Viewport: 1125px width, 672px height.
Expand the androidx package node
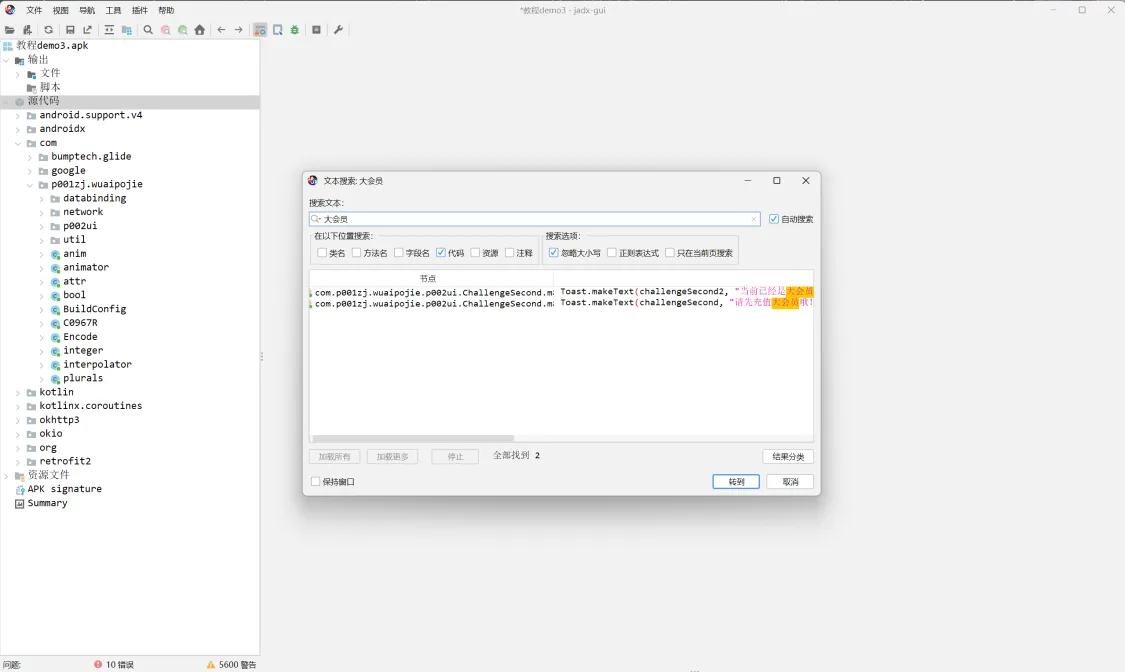[x=18, y=129]
